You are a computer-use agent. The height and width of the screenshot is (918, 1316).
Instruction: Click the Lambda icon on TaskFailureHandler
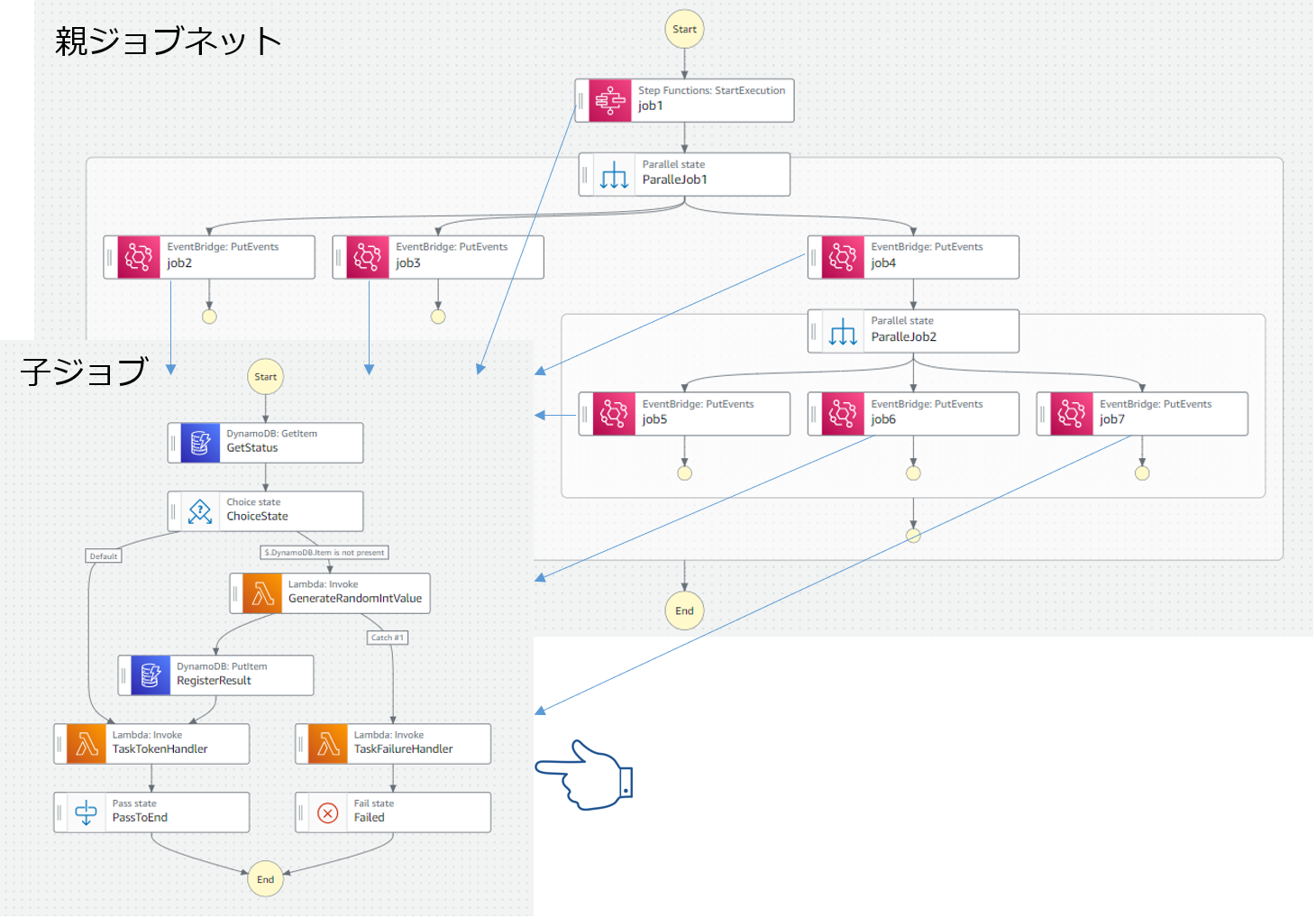(x=328, y=744)
